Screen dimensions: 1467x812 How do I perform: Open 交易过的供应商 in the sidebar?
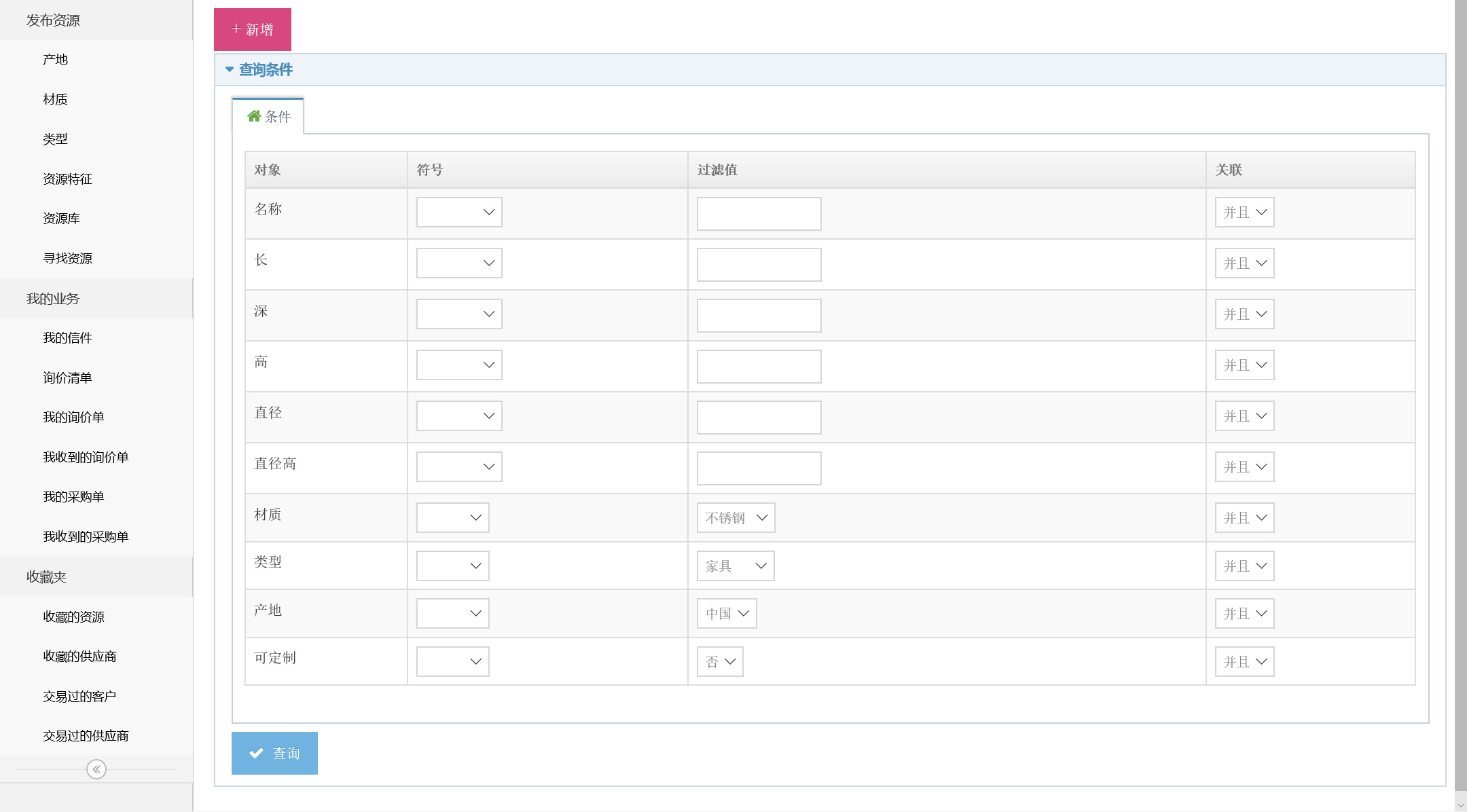click(x=96, y=736)
